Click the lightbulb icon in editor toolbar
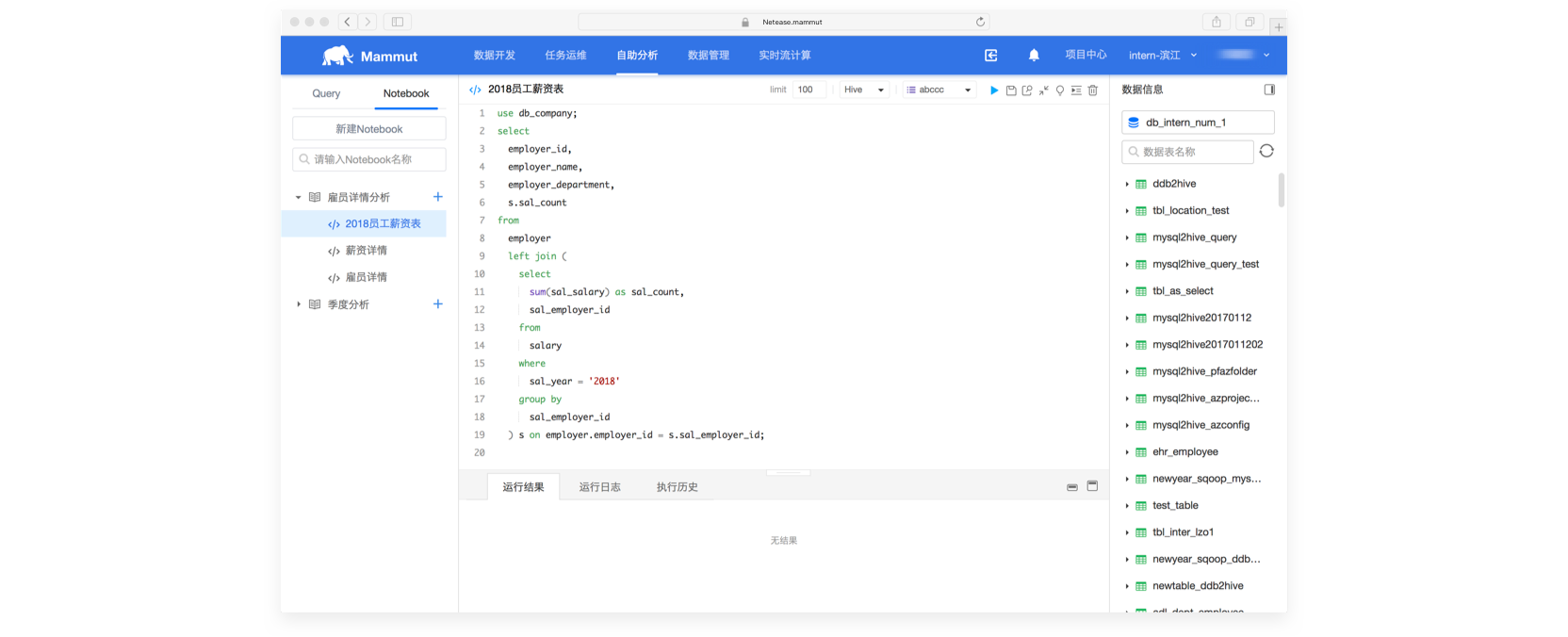The height and width of the screenshot is (637, 1568). (x=1060, y=90)
